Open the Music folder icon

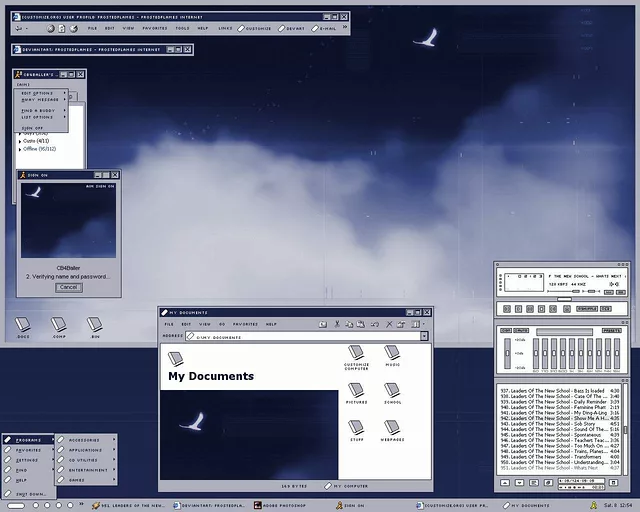[392, 353]
